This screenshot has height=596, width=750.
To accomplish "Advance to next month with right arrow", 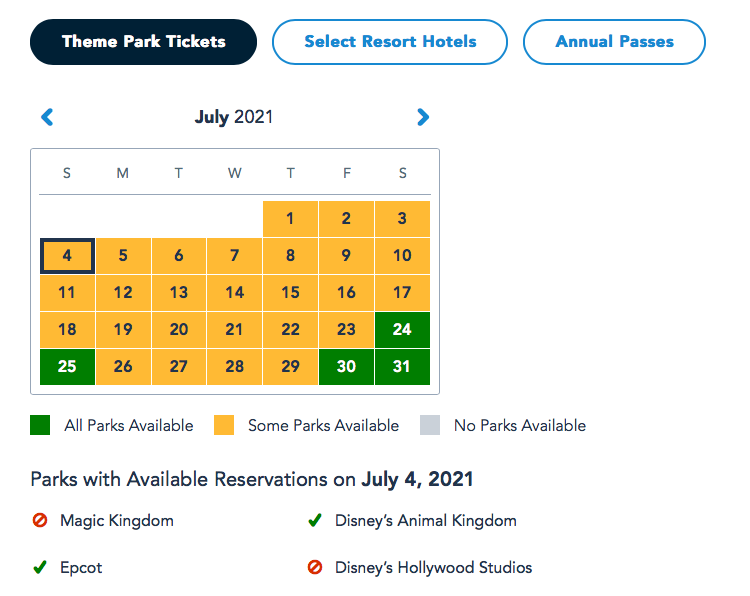I will (x=423, y=118).
